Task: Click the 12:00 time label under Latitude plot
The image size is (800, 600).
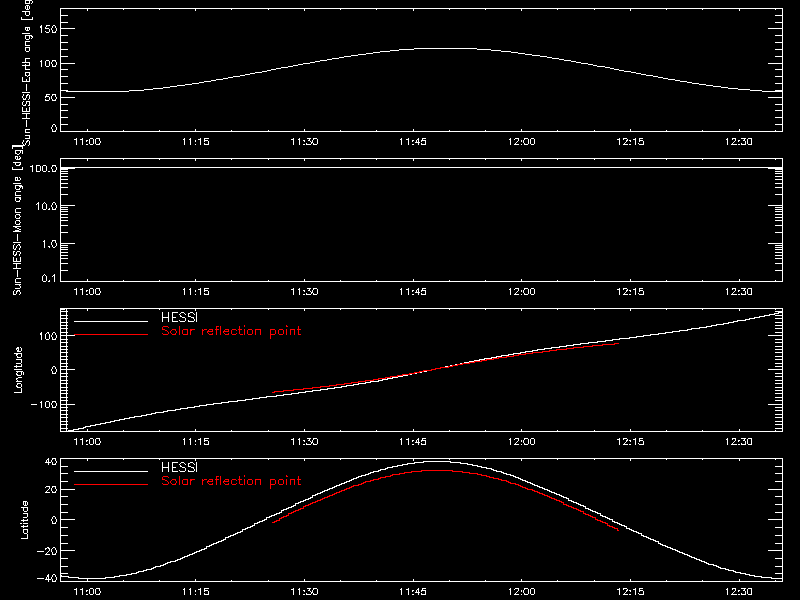Action: click(x=521, y=591)
